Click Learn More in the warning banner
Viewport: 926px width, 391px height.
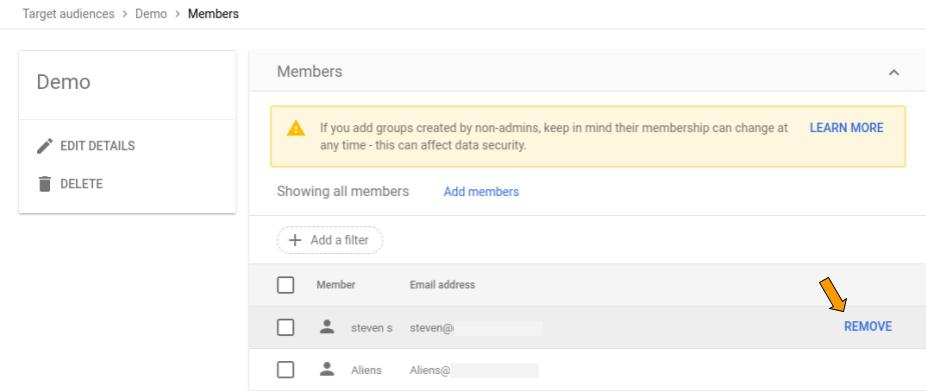(846, 128)
